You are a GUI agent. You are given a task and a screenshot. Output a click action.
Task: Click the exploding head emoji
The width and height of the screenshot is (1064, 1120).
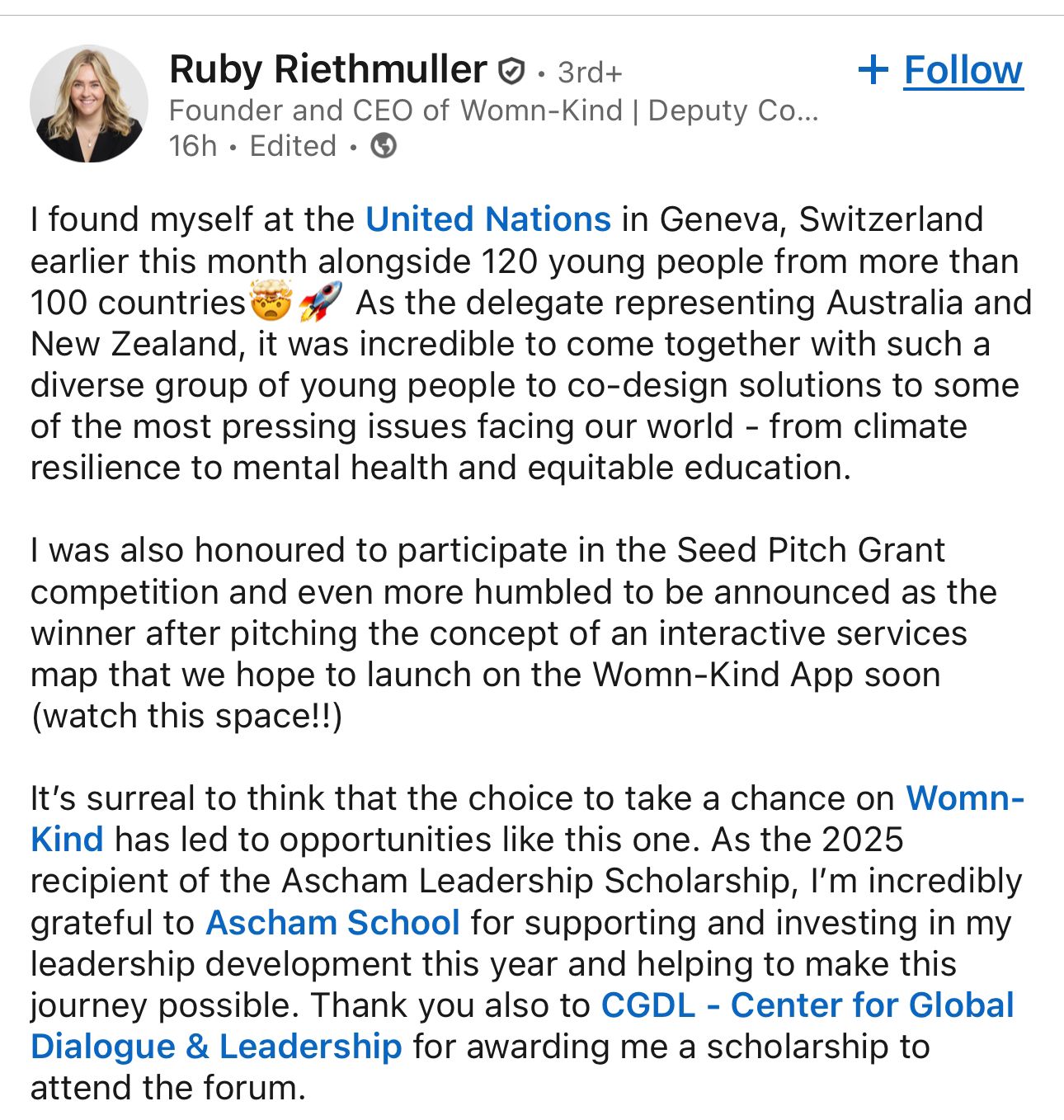tap(271, 303)
